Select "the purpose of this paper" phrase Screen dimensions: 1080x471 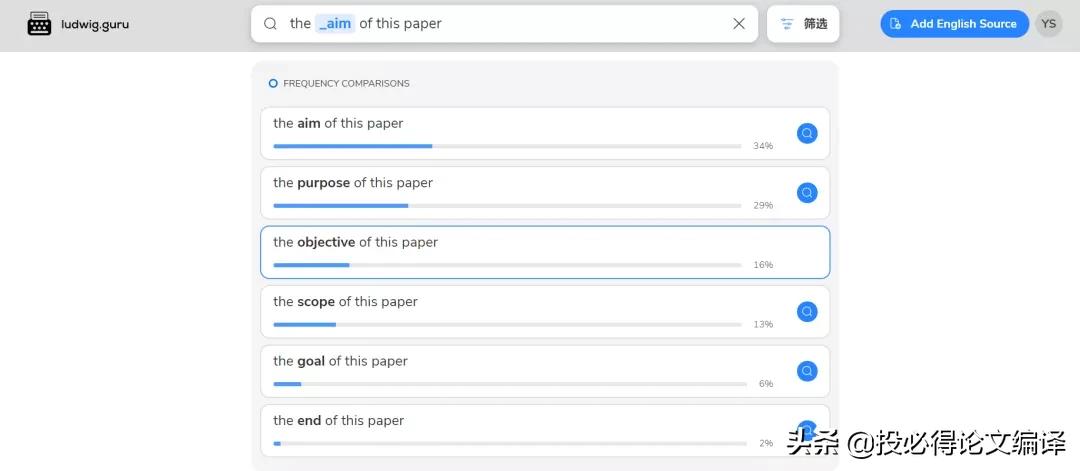[x=353, y=183]
